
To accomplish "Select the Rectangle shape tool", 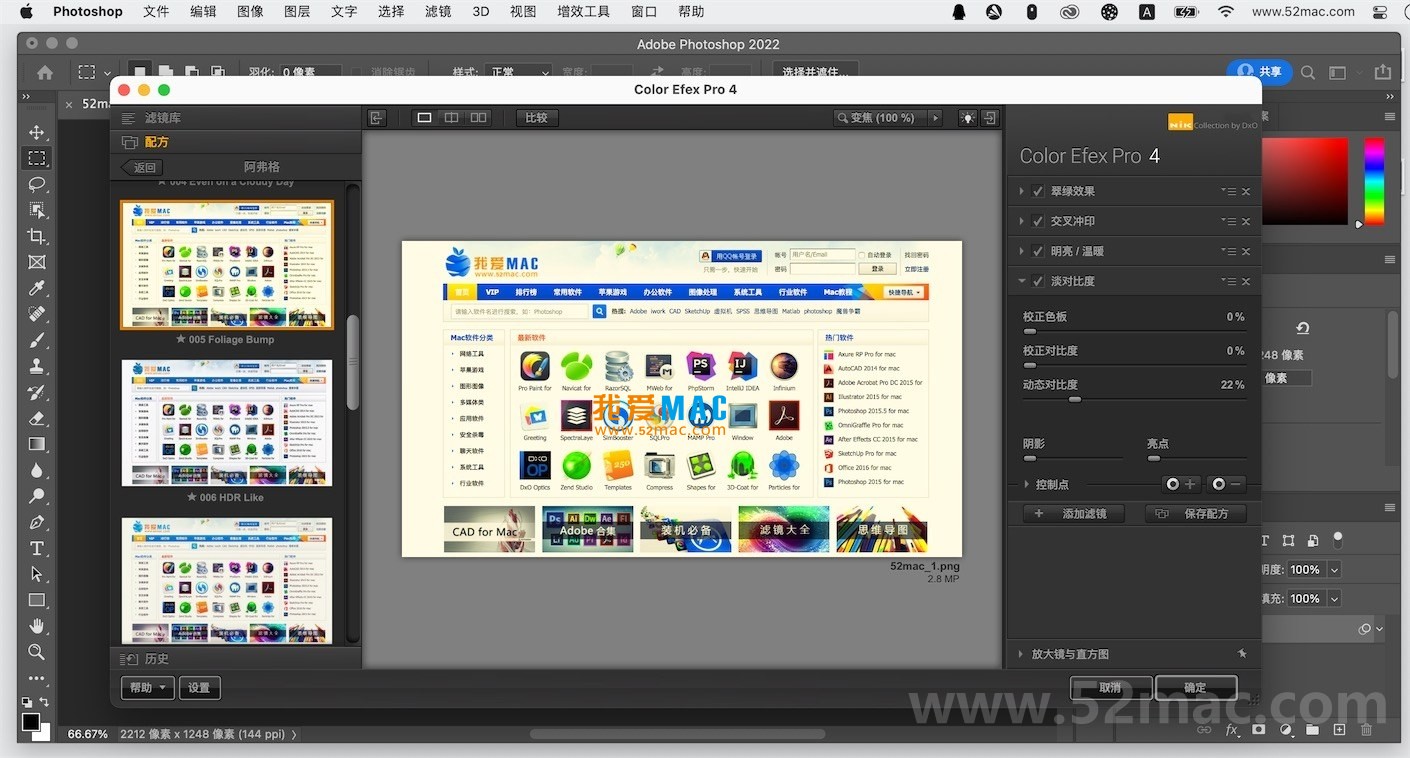I will [x=37, y=600].
